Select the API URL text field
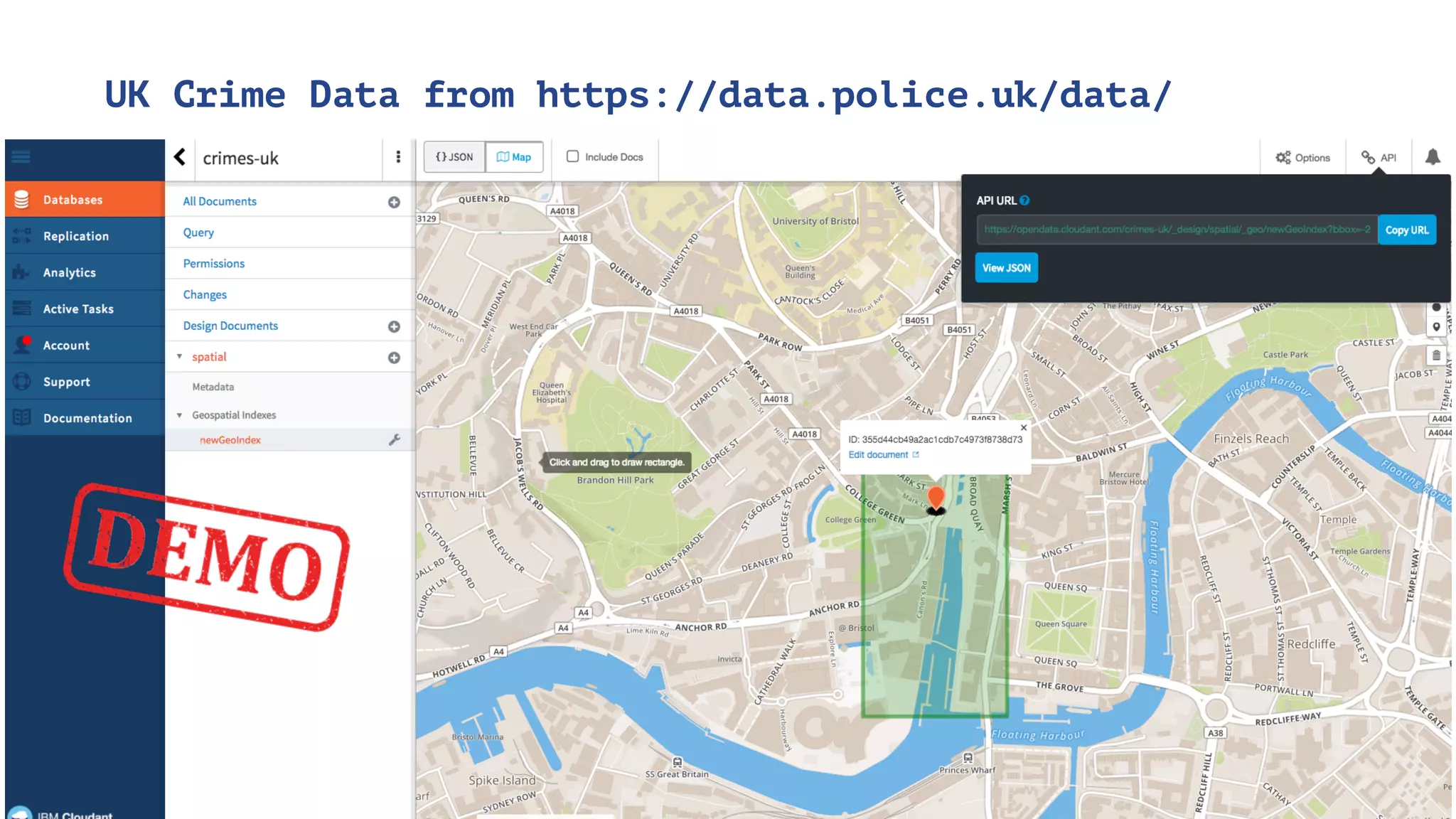The width and height of the screenshot is (1456, 819). click(x=1177, y=230)
